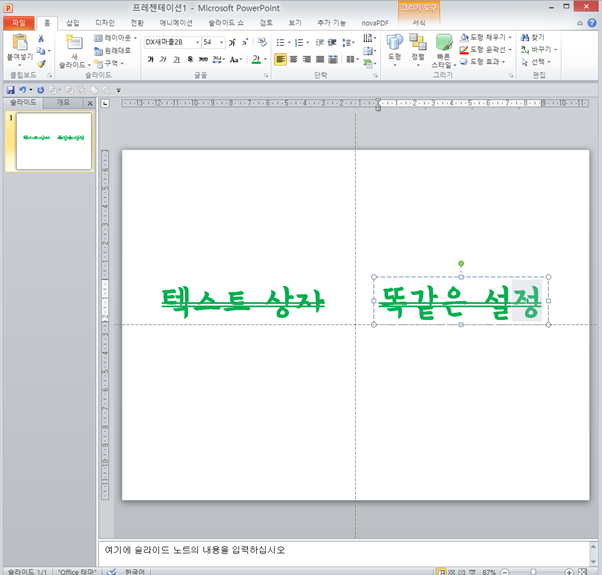Toggle strikethrough text formatting
Viewport: 602px width, 575px height.
[x=203, y=59]
